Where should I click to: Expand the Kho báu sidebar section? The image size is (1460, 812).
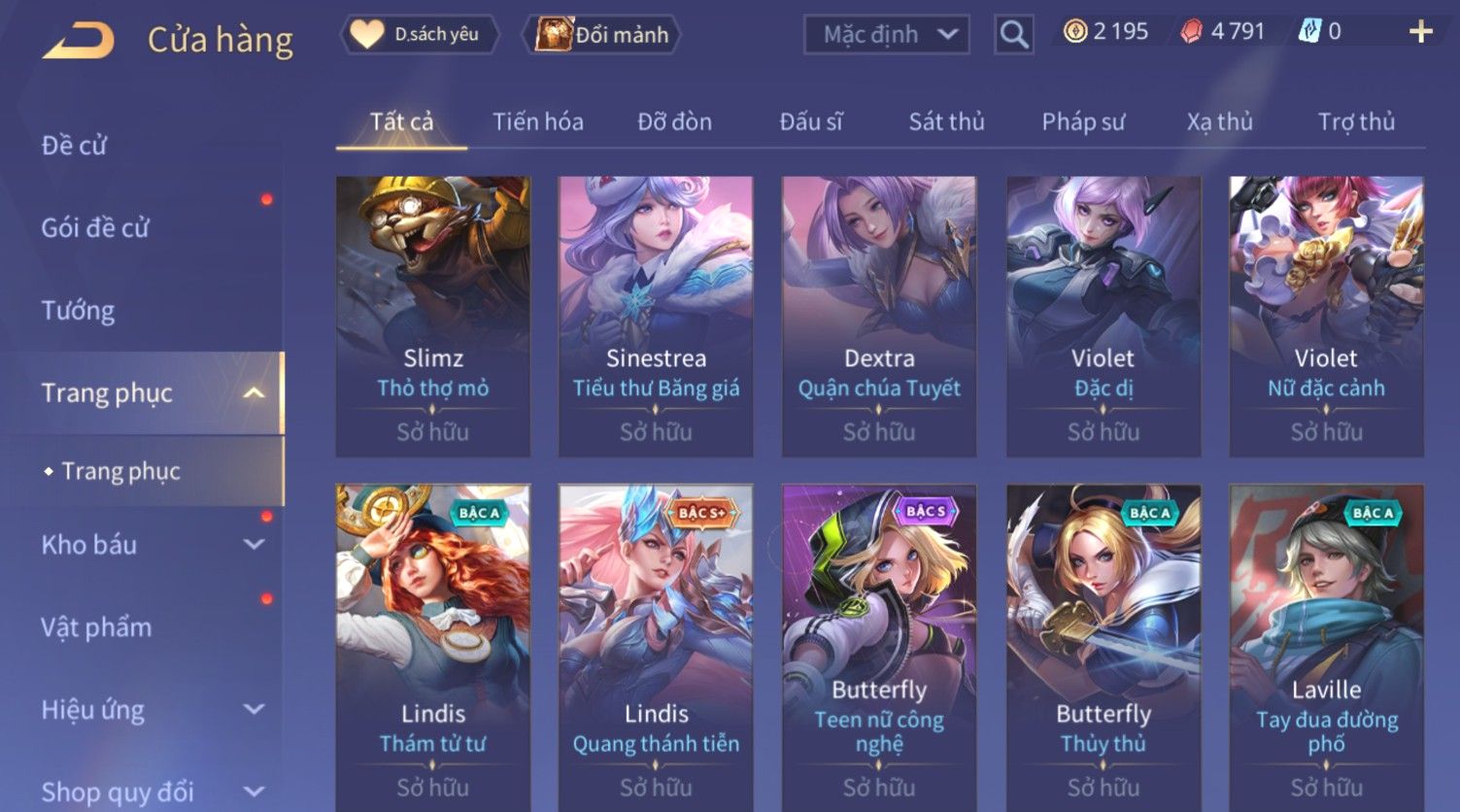click(x=254, y=545)
